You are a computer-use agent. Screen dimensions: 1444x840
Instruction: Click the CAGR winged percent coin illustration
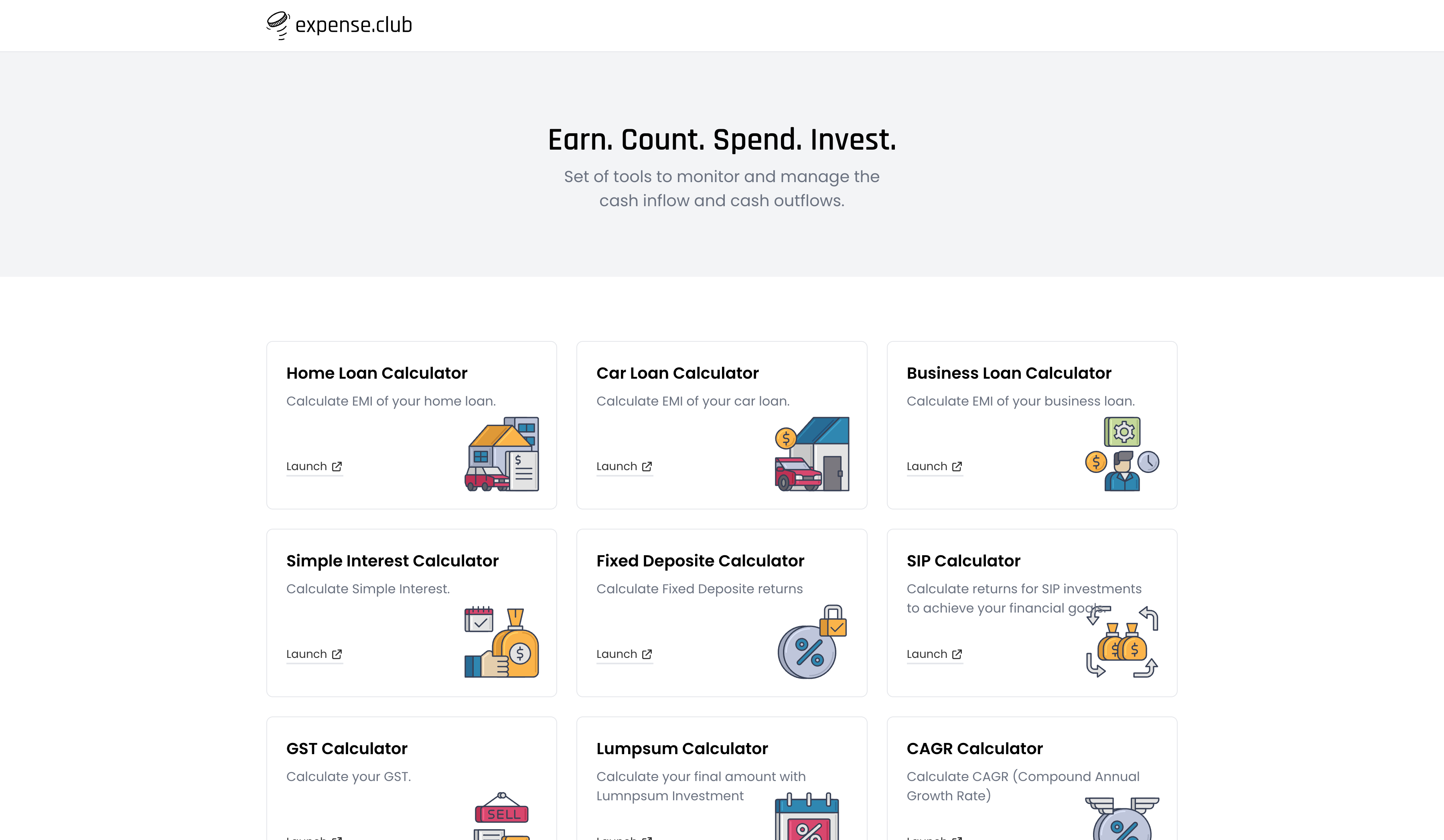(1122, 818)
